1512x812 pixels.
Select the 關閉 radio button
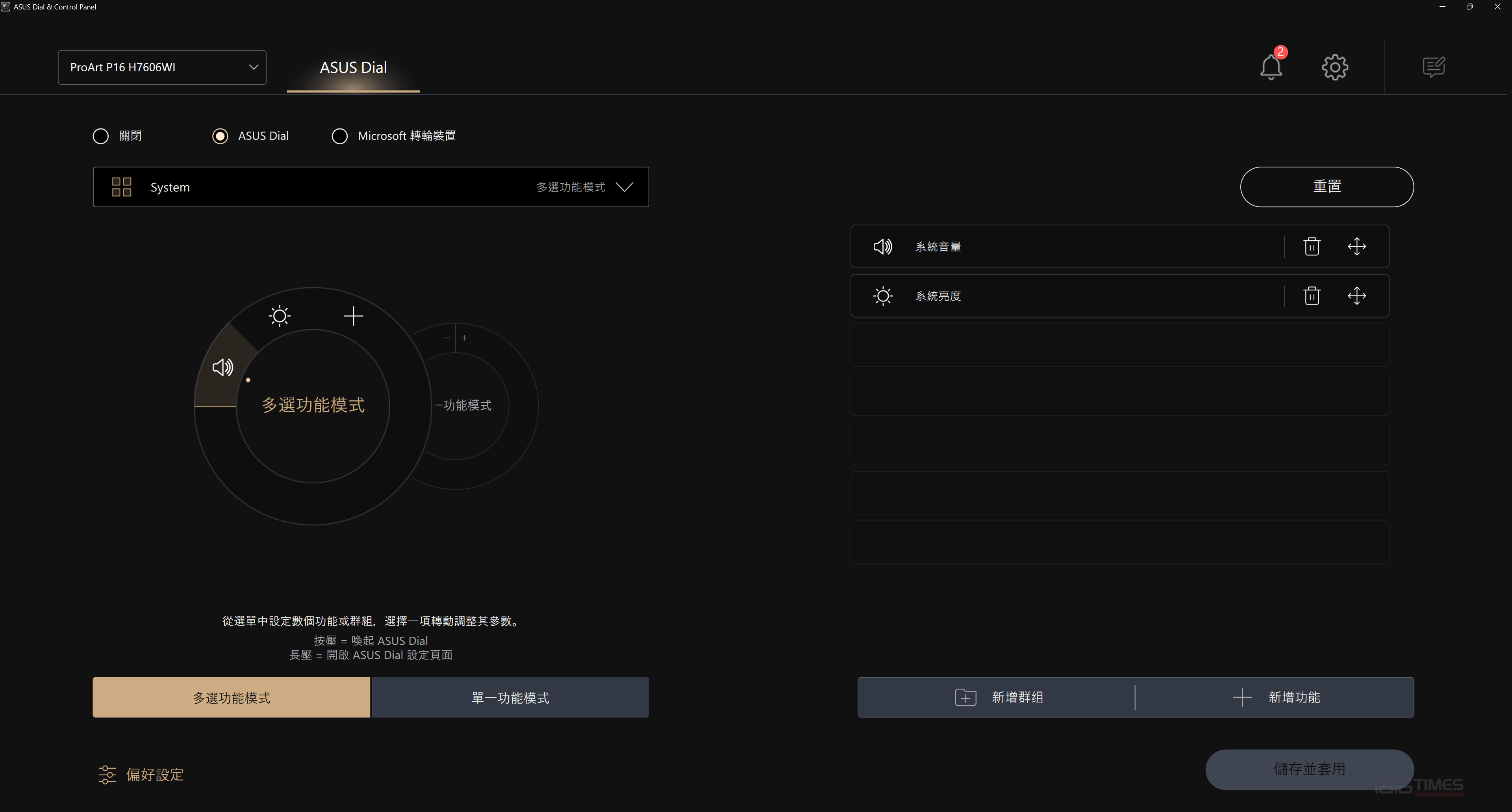101,136
